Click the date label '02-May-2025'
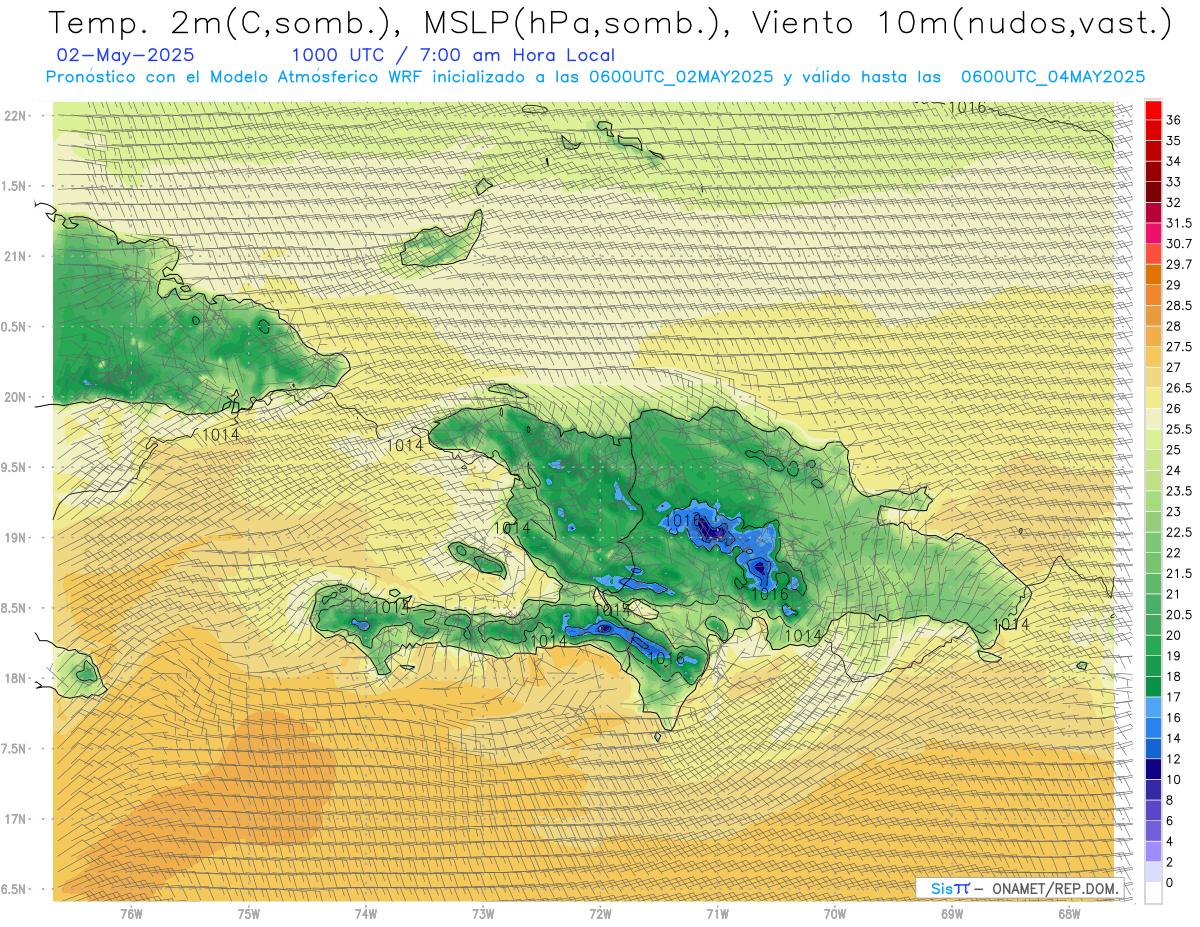Viewport: 1200px width, 927px height. [126, 55]
